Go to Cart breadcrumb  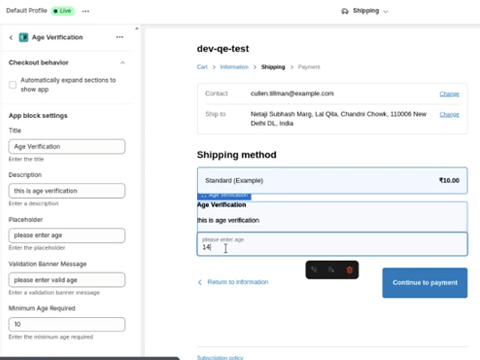[x=202, y=67]
